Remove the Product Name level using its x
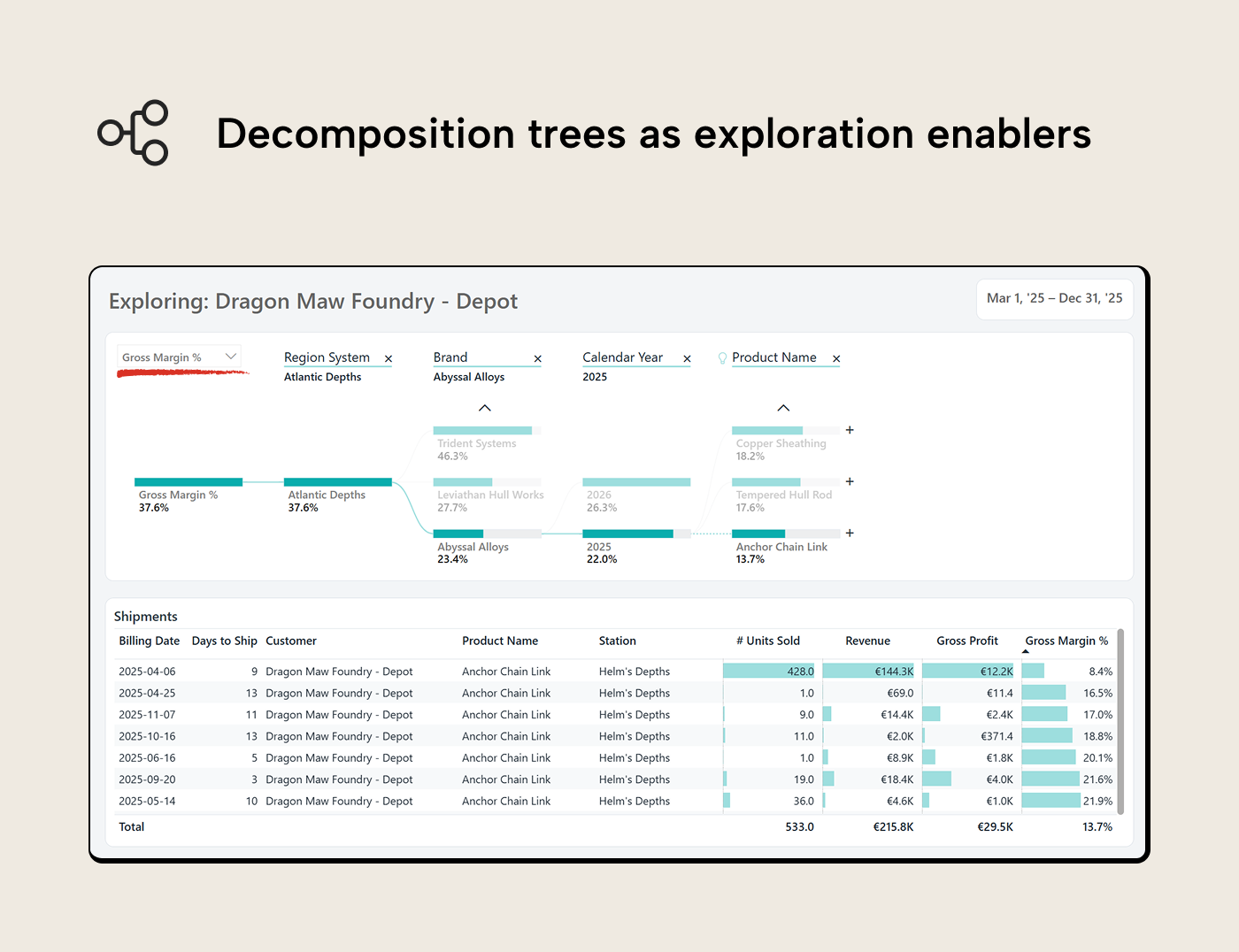 click(x=835, y=358)
